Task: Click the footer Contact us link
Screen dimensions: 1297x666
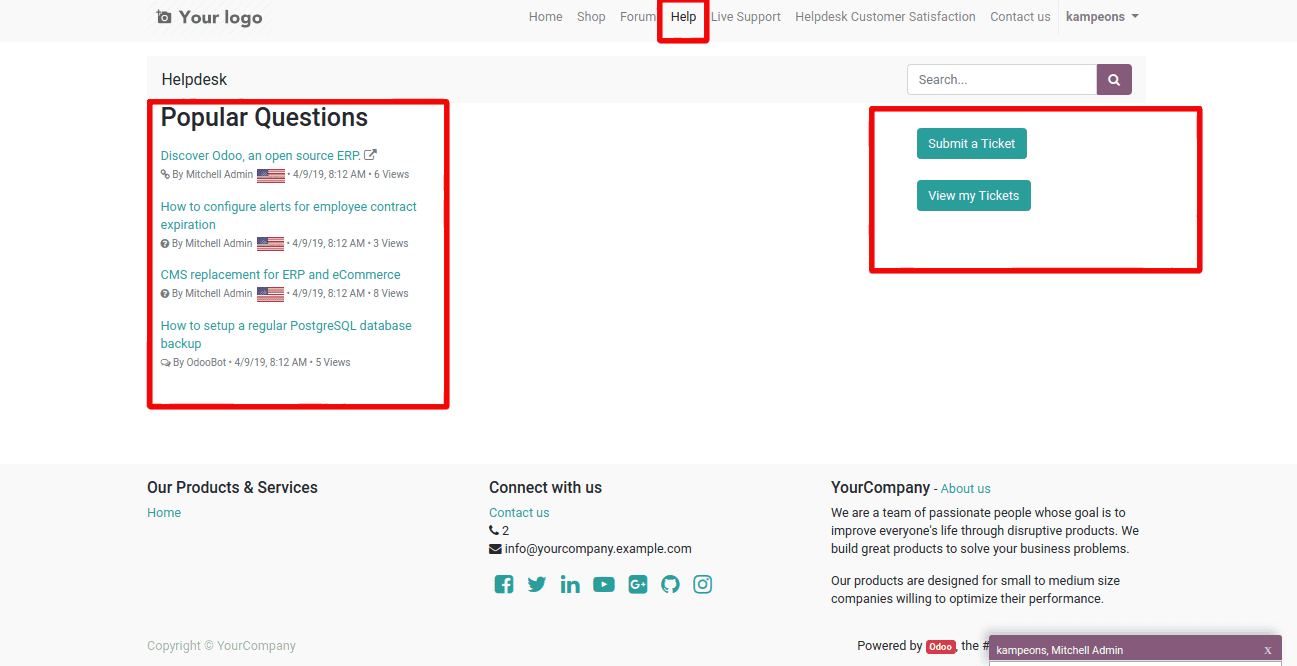Action: pos(519,513)
